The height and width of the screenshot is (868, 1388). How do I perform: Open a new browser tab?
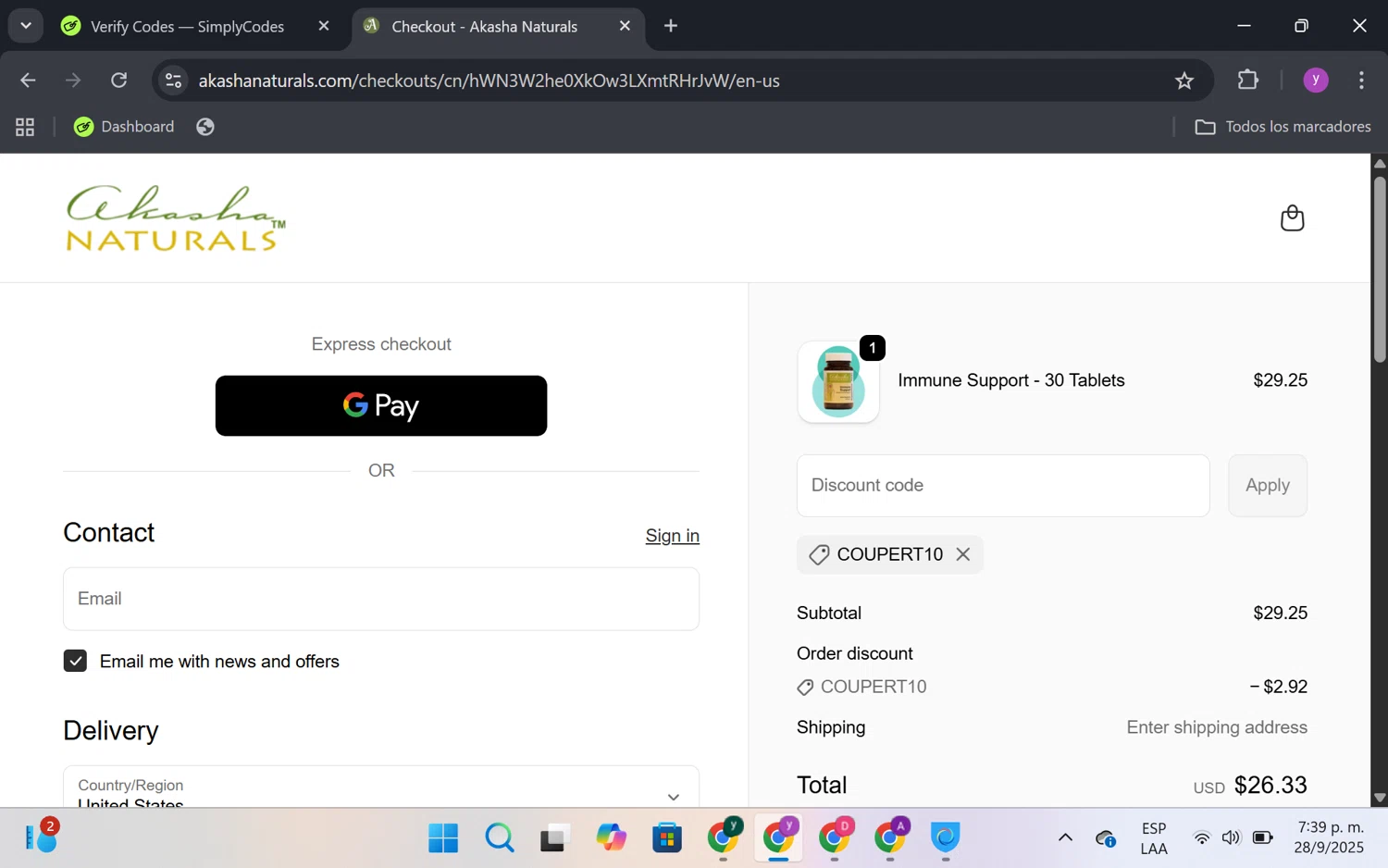click(x=671, y=26)
